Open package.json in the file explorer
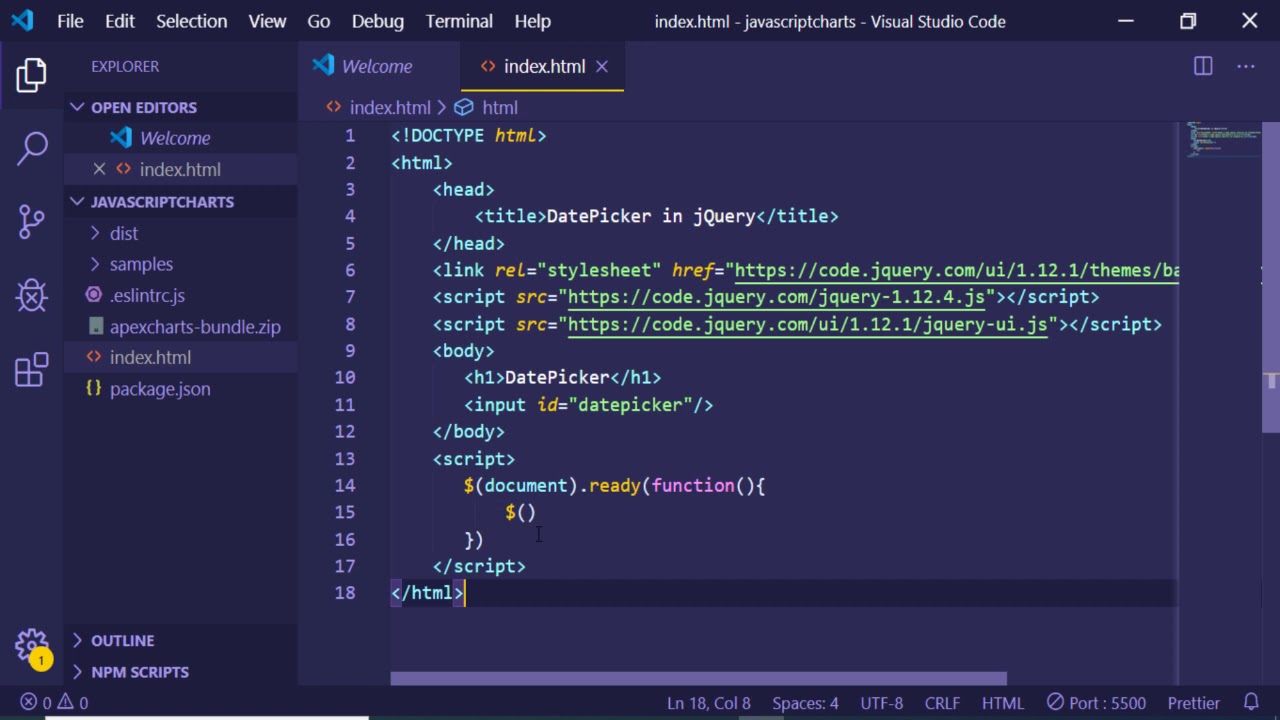 coord(160,389)
